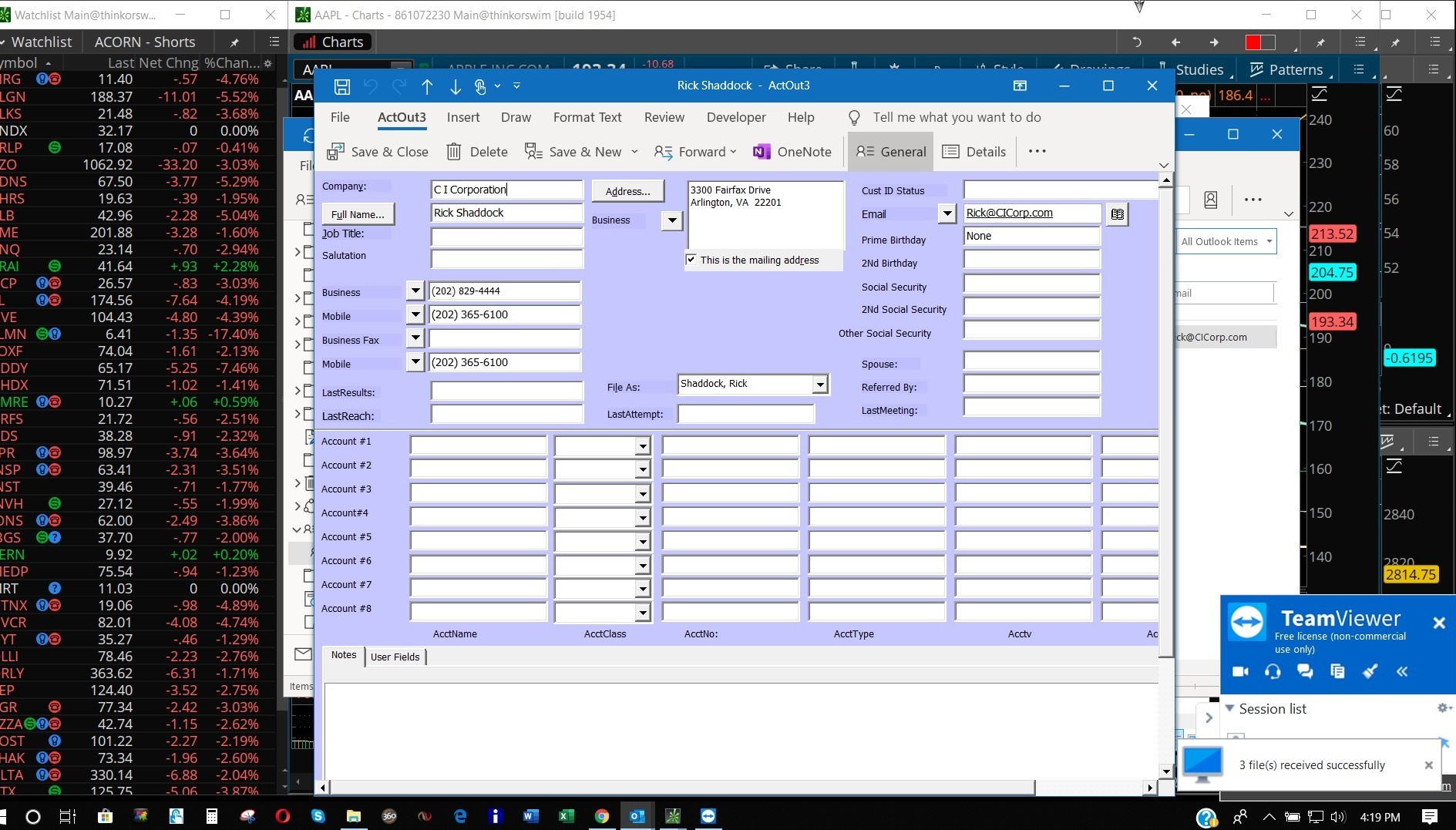Screen dimensions: 1456x830
Task: Open the TeamViewer file box icon
Action: pos(1337,671)
